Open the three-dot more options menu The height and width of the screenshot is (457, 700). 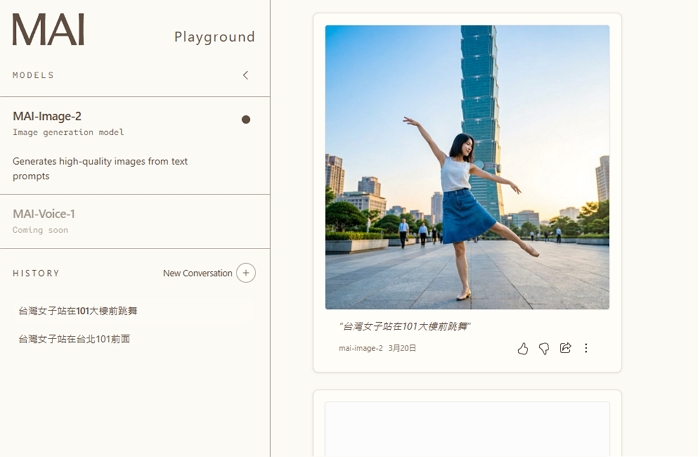tap(586, 348)
